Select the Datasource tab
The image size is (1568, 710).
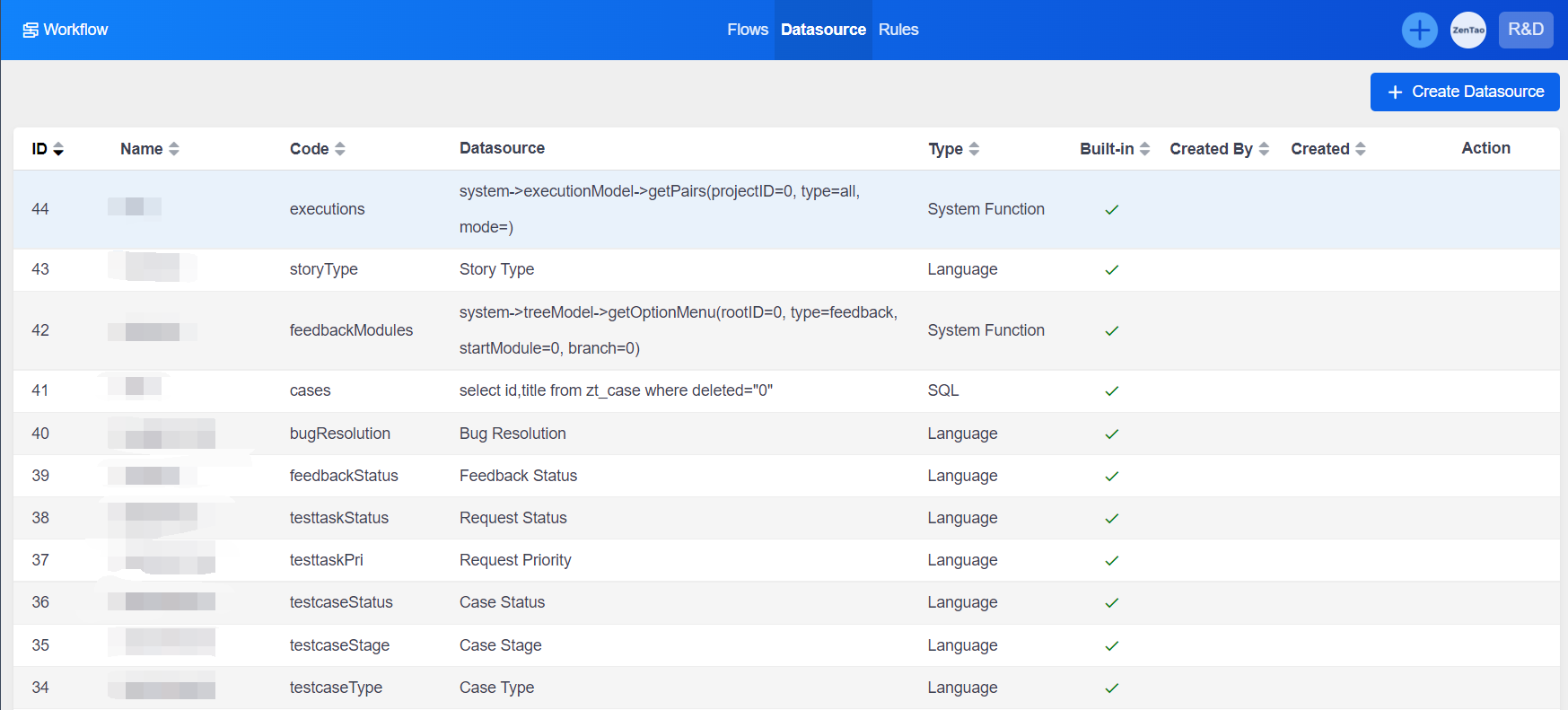point(823,30)
